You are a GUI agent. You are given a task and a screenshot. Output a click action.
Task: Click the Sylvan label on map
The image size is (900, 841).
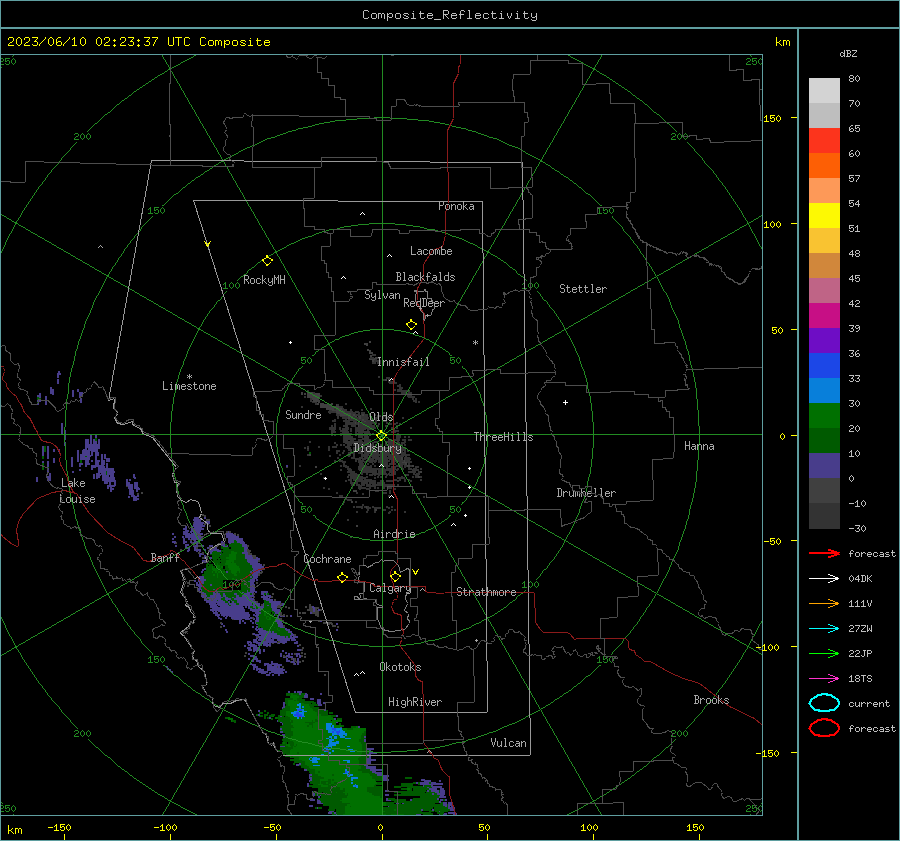[x=382, y=295]
